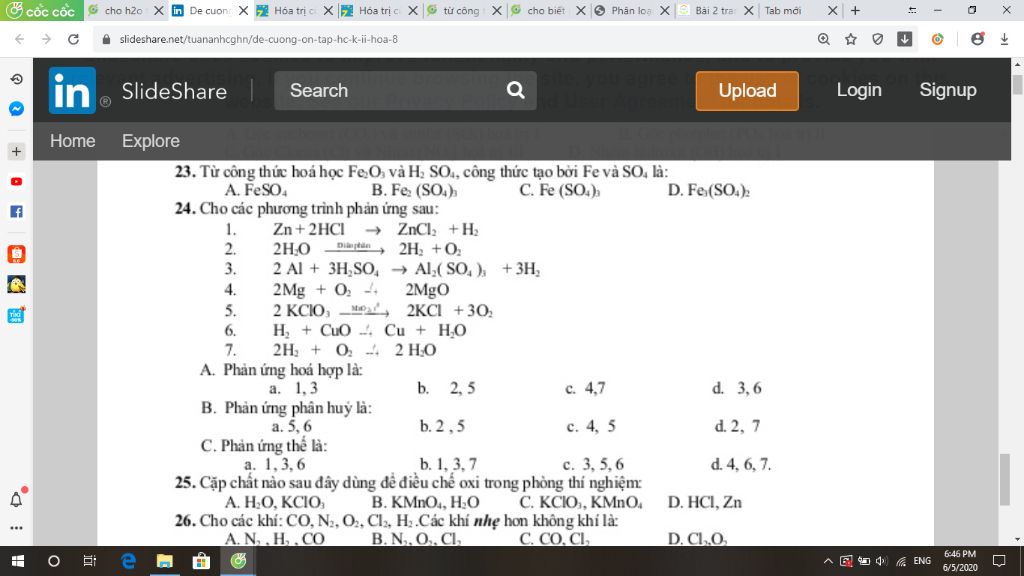Screen dimensions: 1024x576
Task: Launch Microsoft Edge from taskbar
Action: [128, 561]
